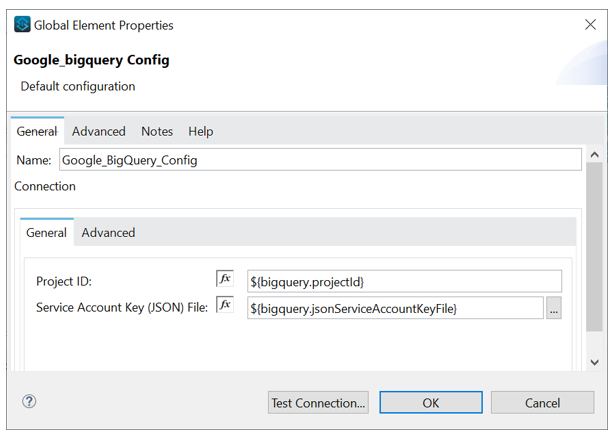Click the scrollbar up arrow
Screen dimensions: 616x434
594,155
